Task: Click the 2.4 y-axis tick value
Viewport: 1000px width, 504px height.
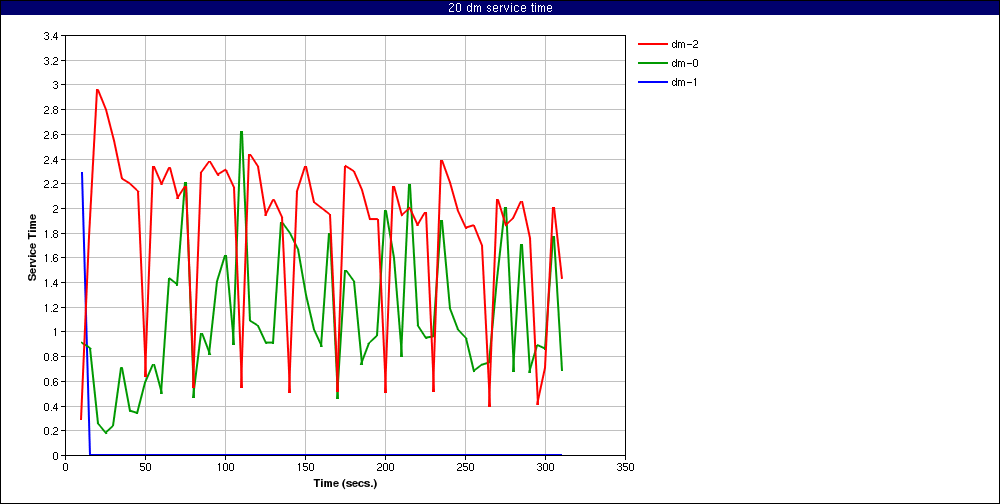Action: click(51, 159)
